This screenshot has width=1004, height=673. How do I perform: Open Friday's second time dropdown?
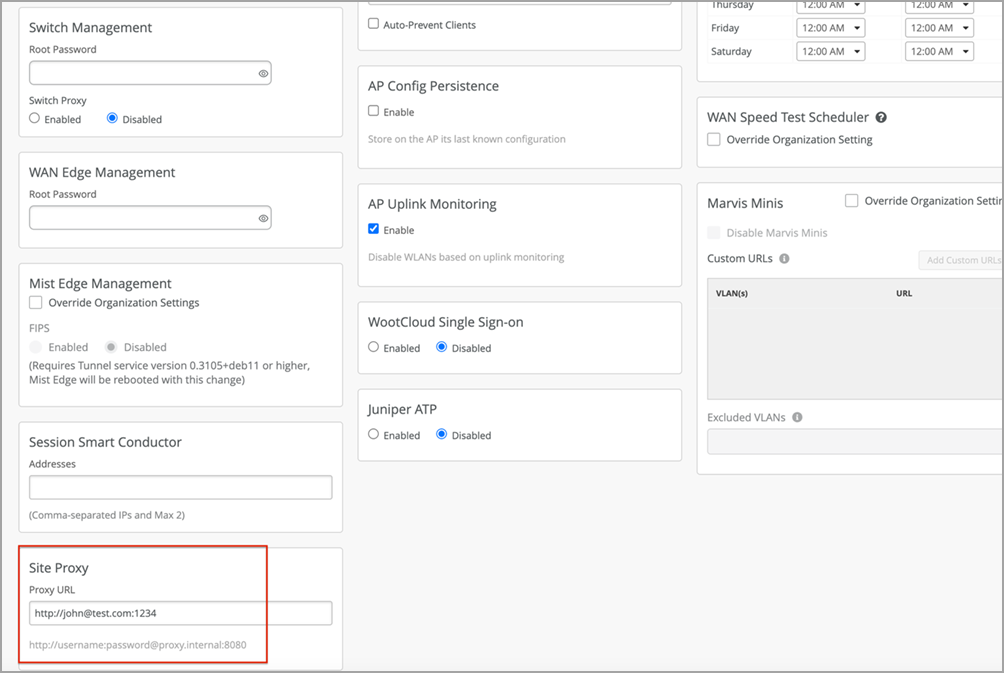pos(939,29)
